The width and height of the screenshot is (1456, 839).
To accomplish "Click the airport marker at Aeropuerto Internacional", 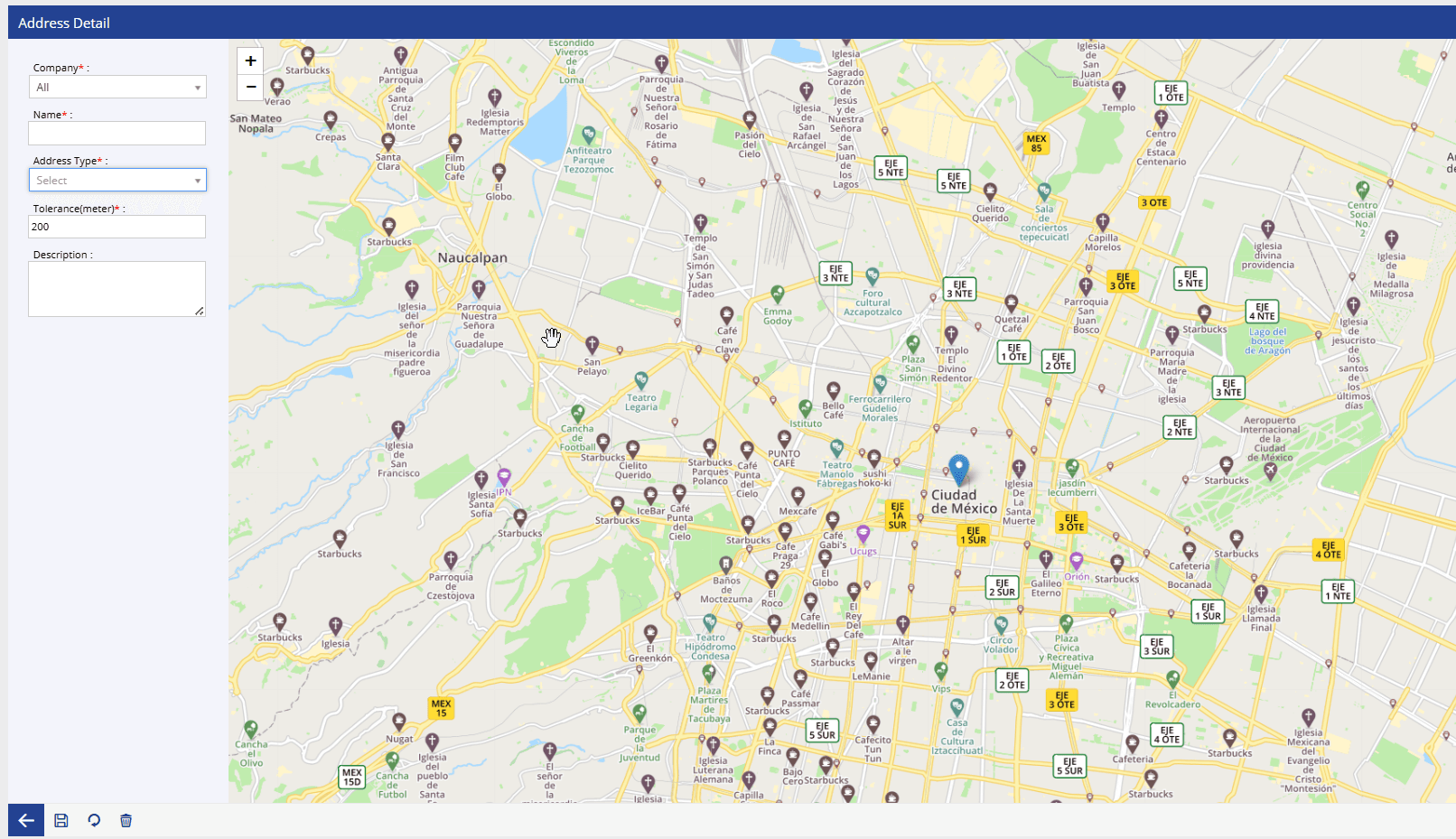I will [x=1270, y=471].
